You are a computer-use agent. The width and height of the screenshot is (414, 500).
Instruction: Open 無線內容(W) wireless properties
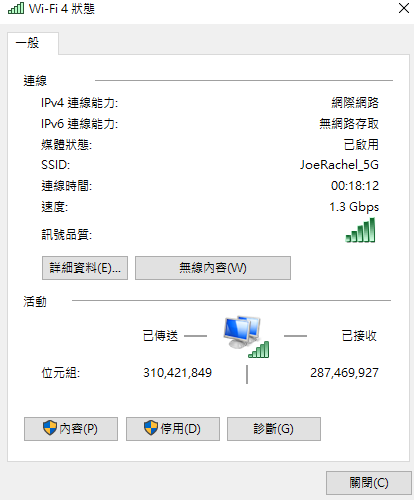point(213,268)
